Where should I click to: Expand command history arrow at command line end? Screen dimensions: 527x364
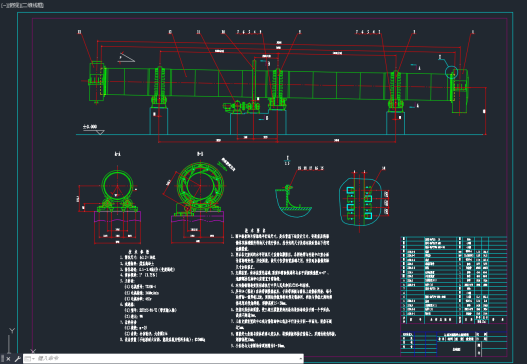coord(300,359)
